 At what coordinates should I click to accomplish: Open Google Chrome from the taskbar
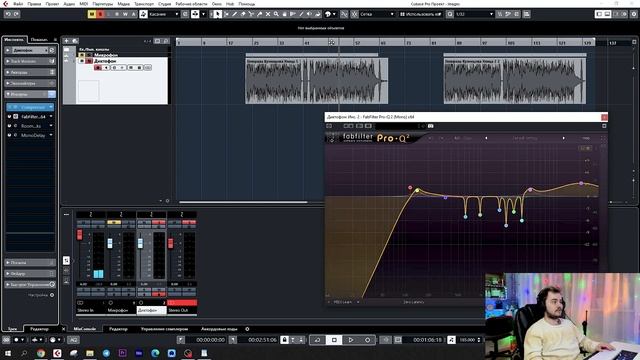41,353
